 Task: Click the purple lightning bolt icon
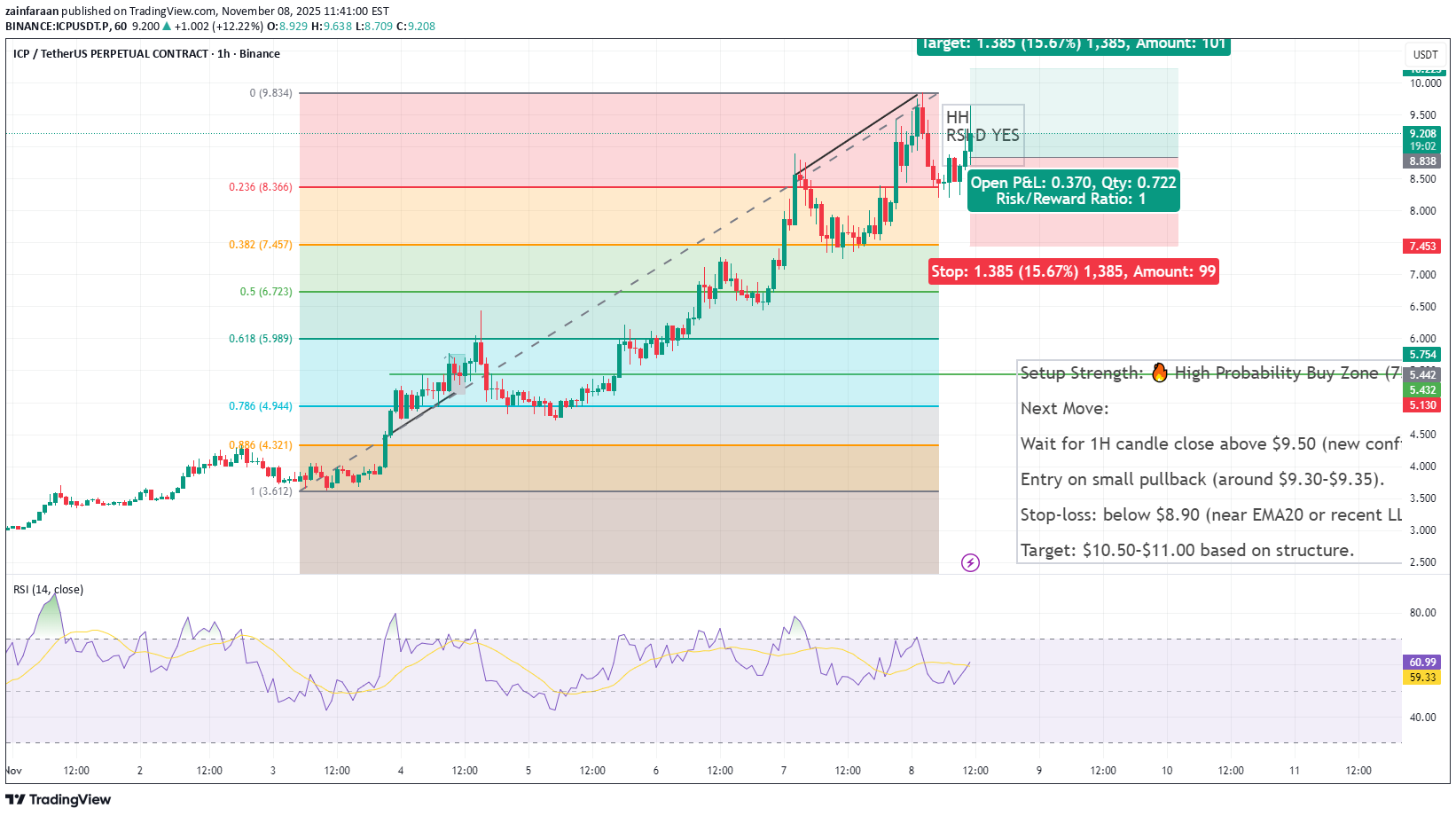tap(970, 562)
